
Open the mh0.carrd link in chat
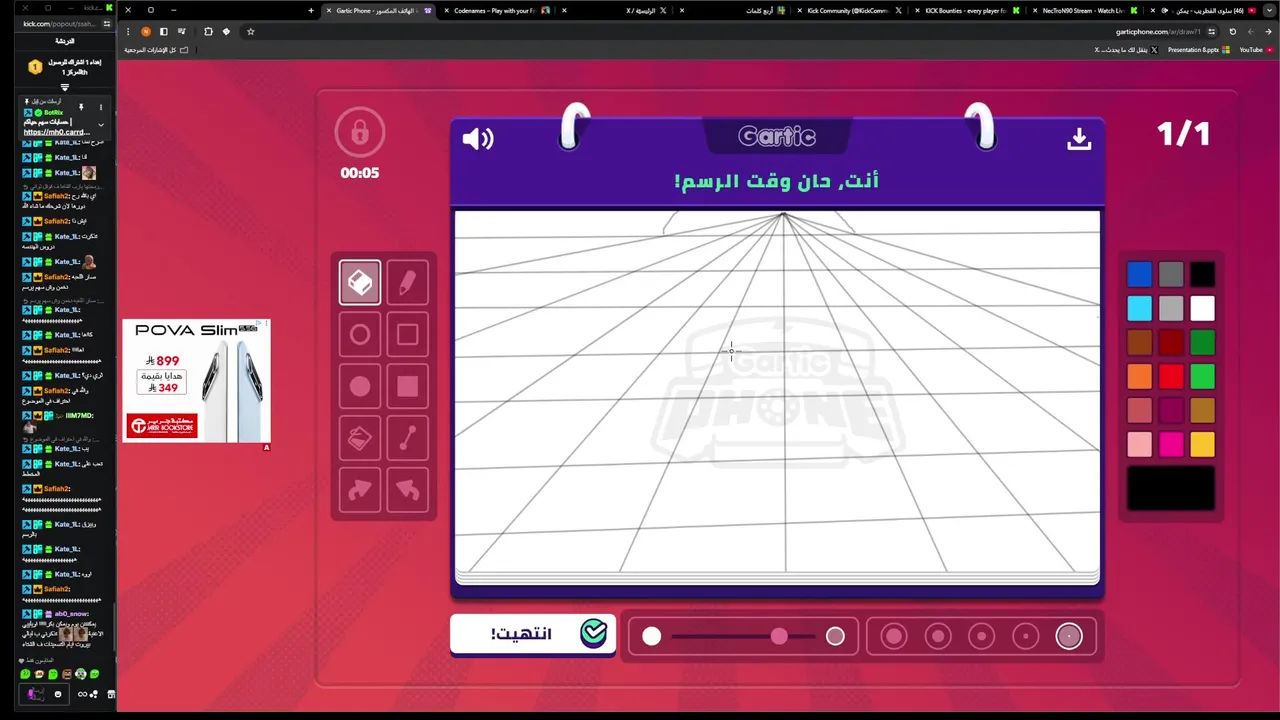click(56, 132)
